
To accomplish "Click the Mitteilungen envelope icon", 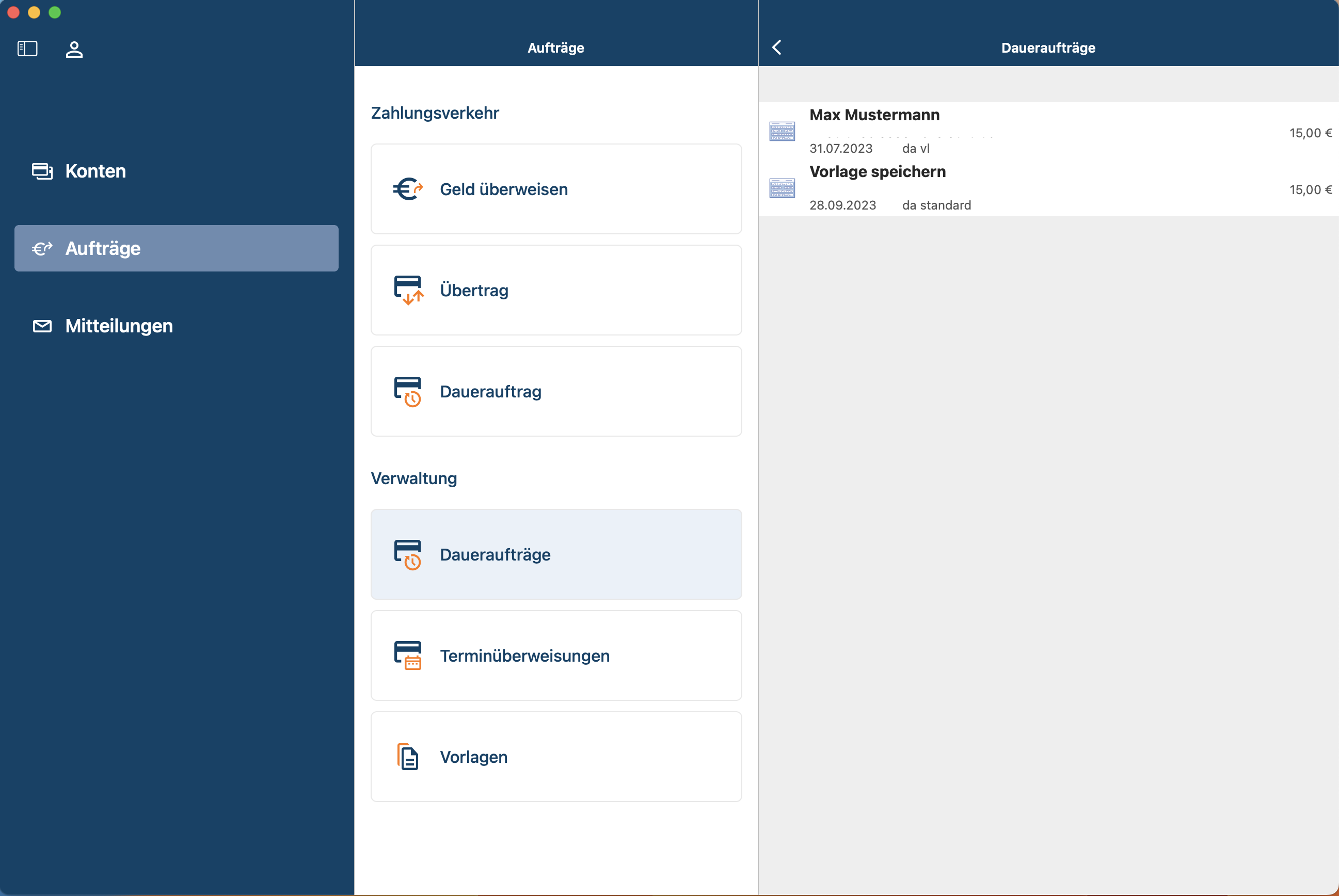I will pyautogui.click(x=42, y=326).
